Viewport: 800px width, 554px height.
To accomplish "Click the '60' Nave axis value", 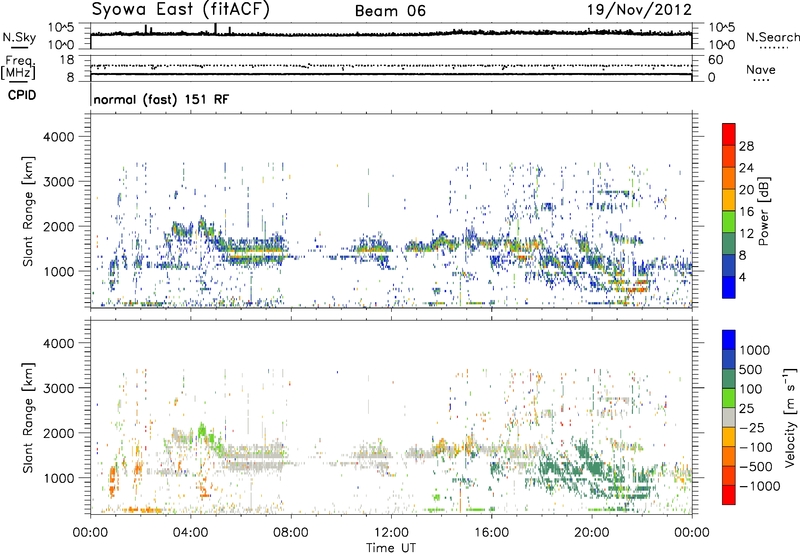I will [715, 60].
